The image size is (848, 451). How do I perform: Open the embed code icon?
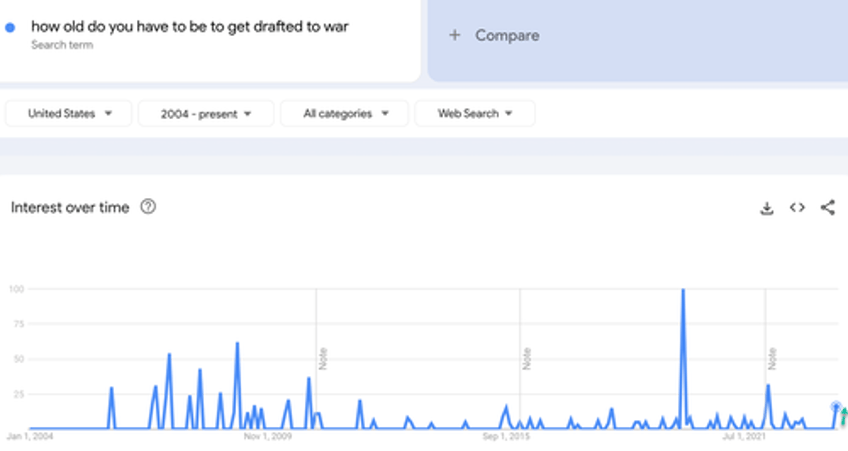coord(797,208)
